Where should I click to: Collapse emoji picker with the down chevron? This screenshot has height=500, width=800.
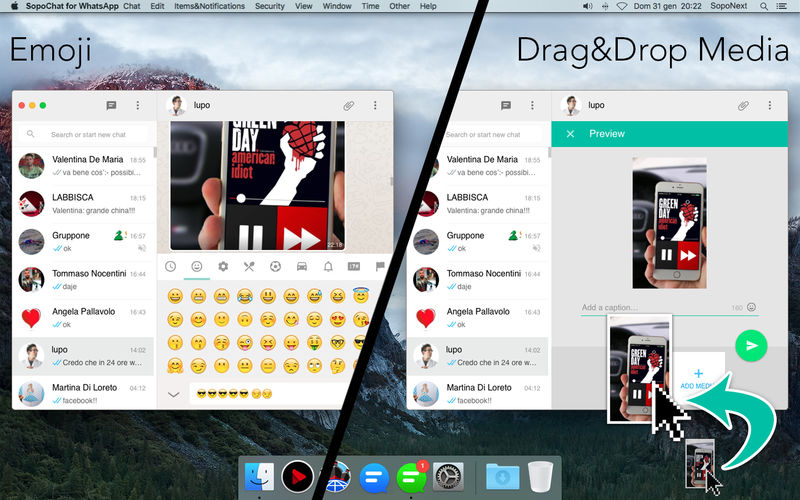coord(173,394)
